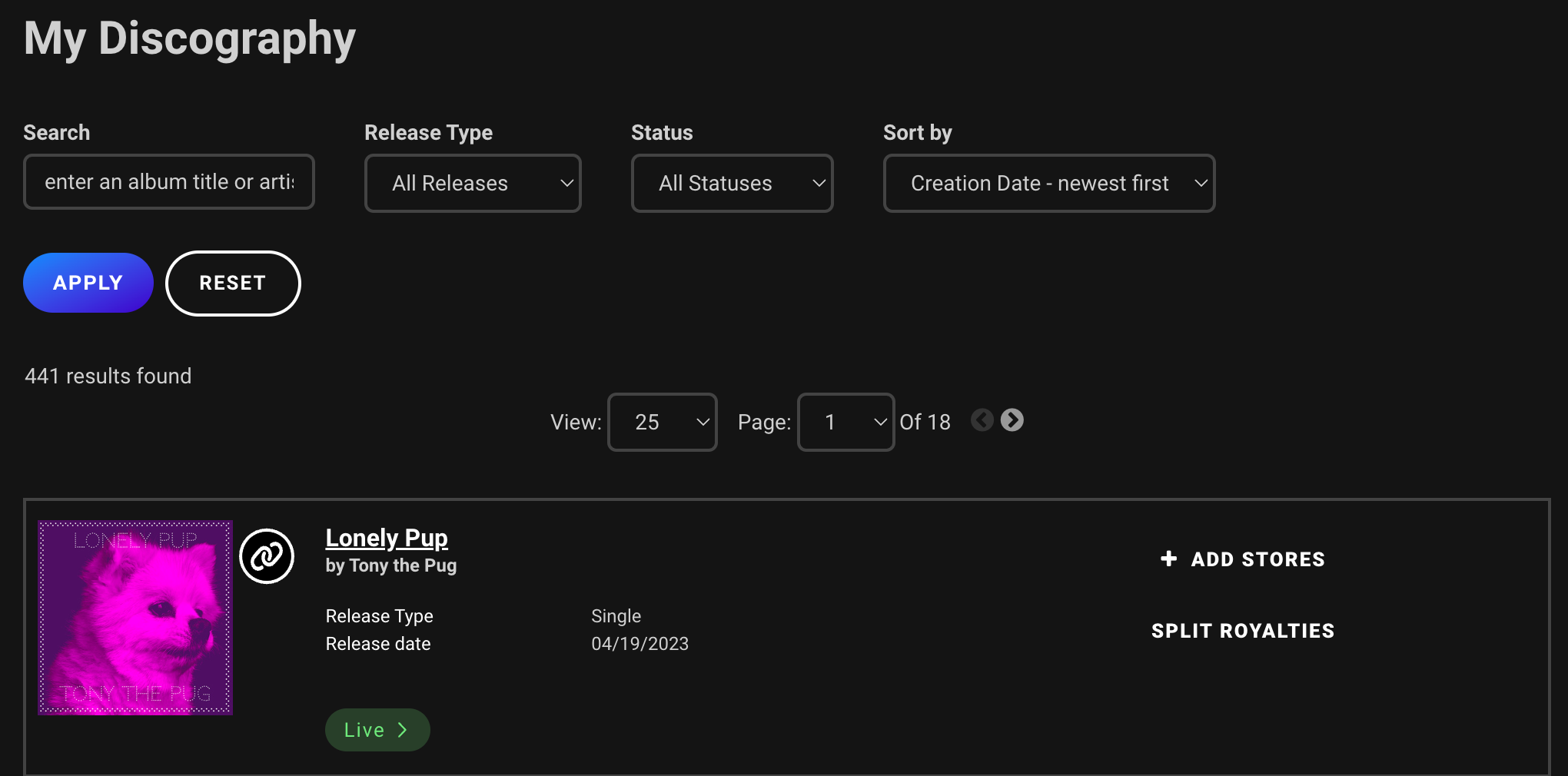
Task: Click the chain link icon beside Lonely Pup
Action: pyautogui.click(x=267, y=555)
